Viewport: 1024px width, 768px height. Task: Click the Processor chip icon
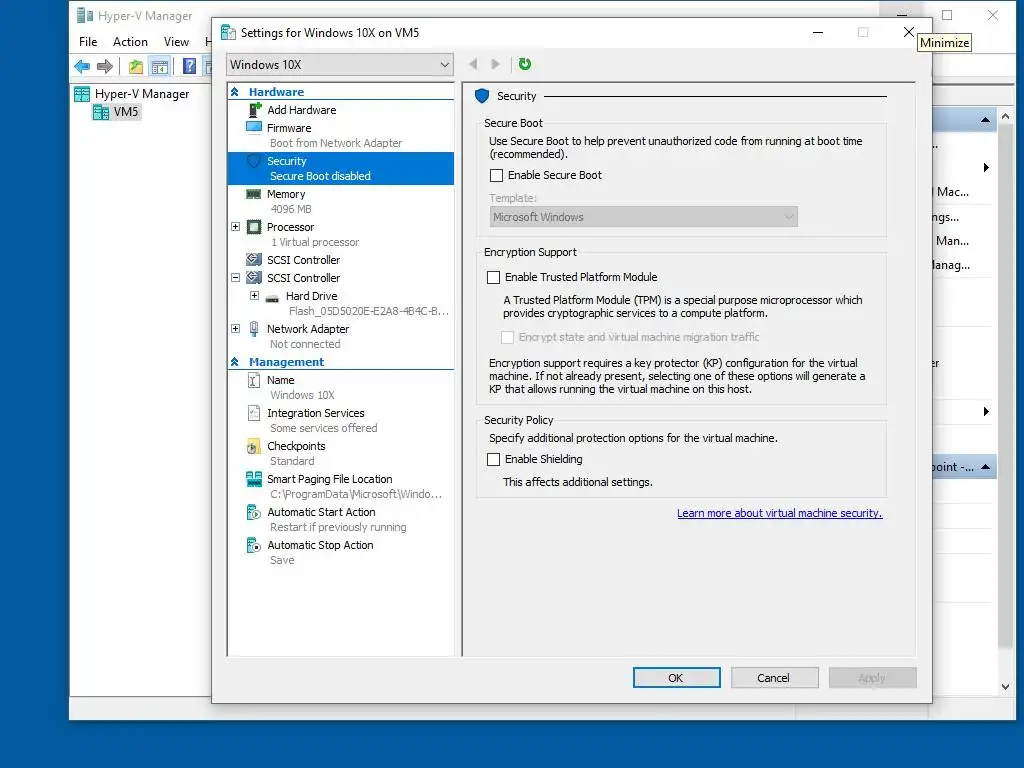[x=254, y=227]
